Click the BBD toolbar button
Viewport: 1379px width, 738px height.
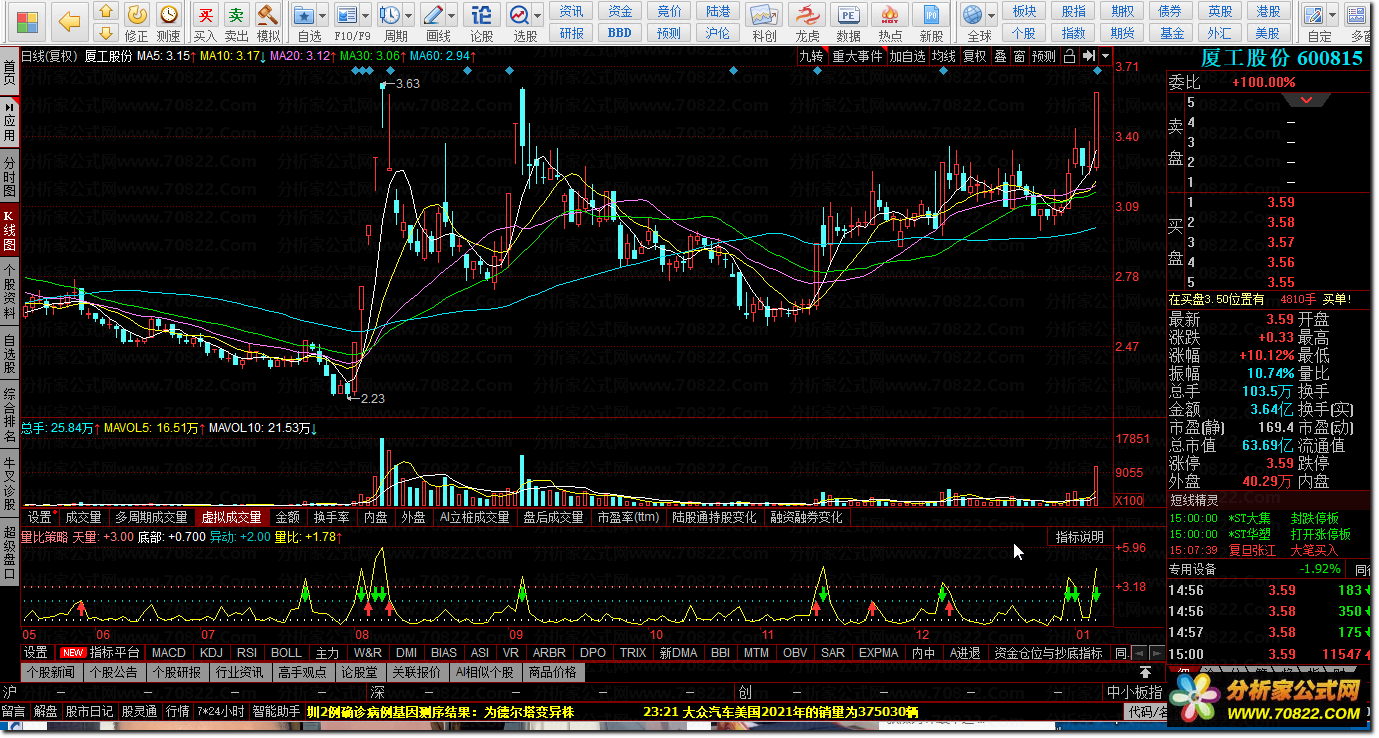click(620, 32)
